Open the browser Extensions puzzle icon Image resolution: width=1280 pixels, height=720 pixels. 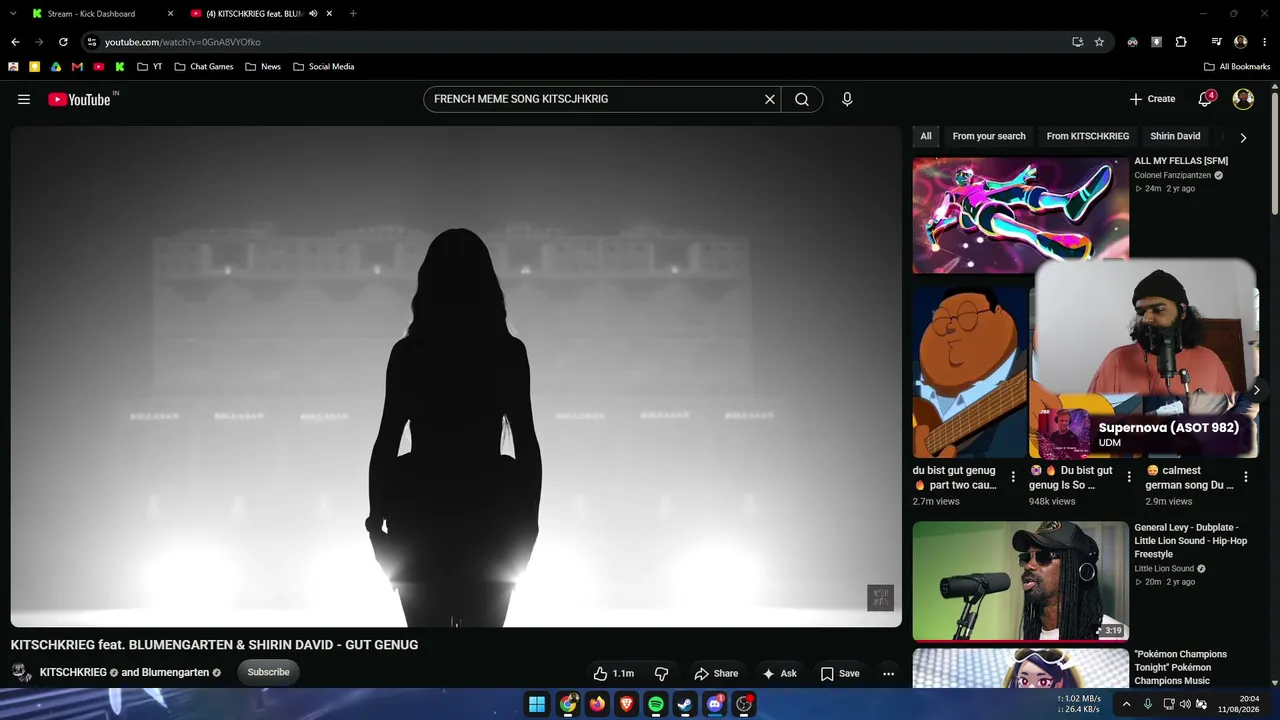click(x=1181, y=42)
